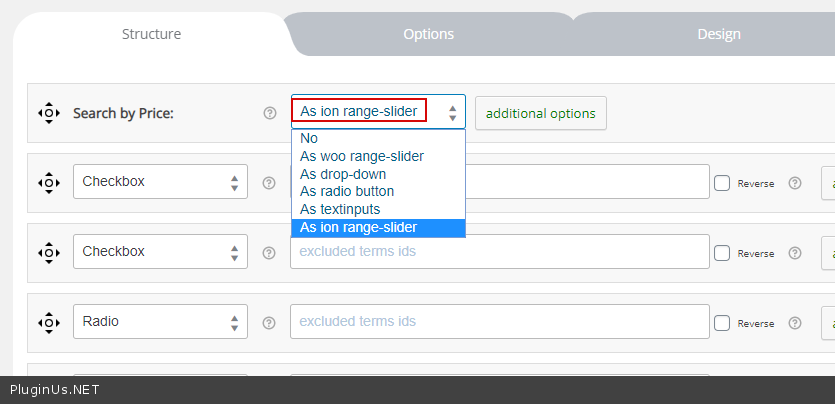Click the additional options button
835x404 pixels.
click(541, 113)
